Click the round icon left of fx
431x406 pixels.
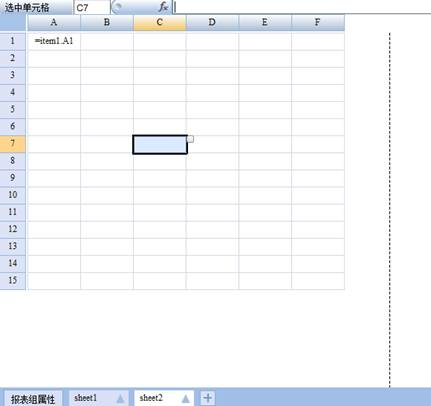[117, 7]
